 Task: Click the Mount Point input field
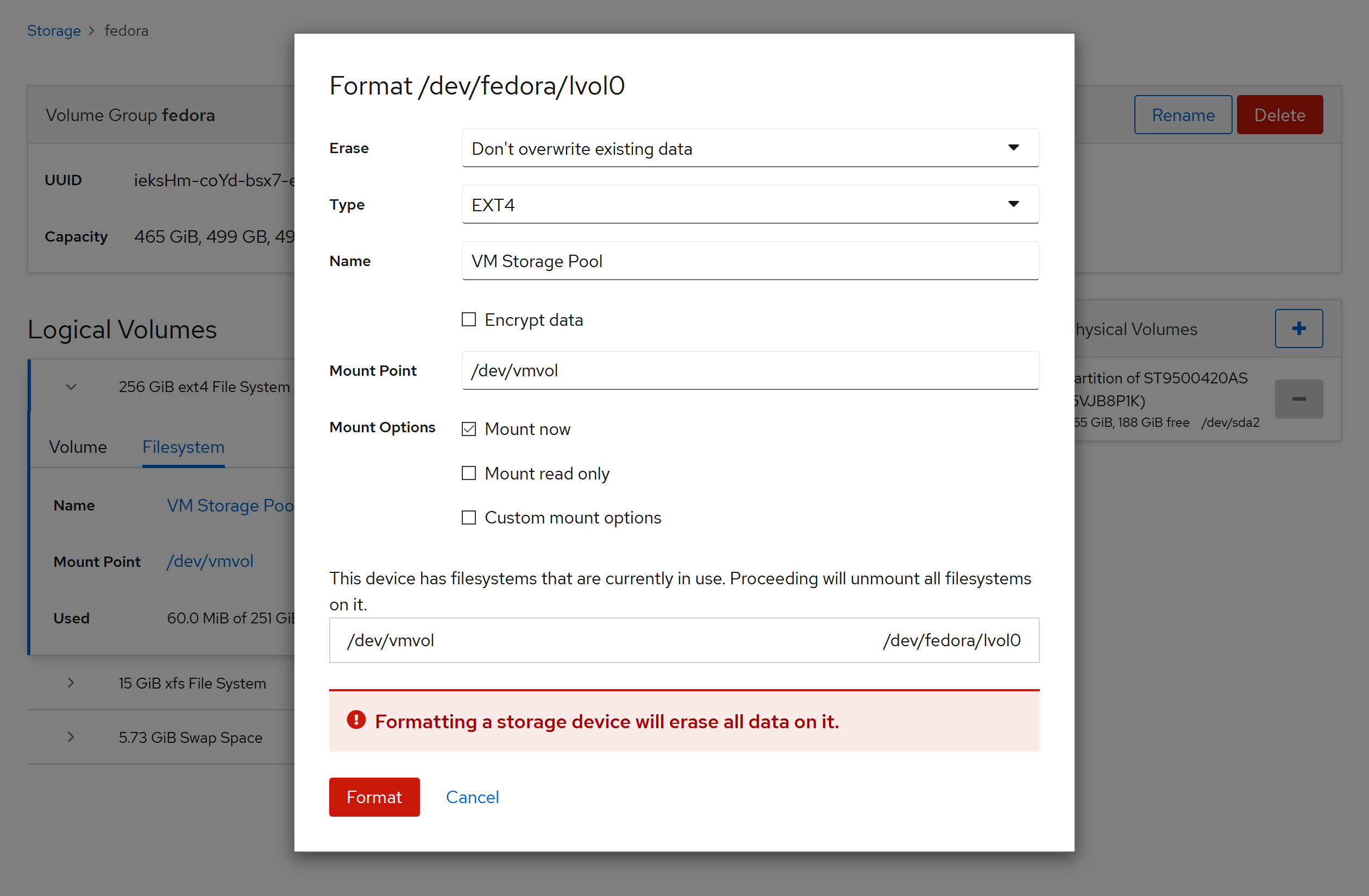click(750, 370)
